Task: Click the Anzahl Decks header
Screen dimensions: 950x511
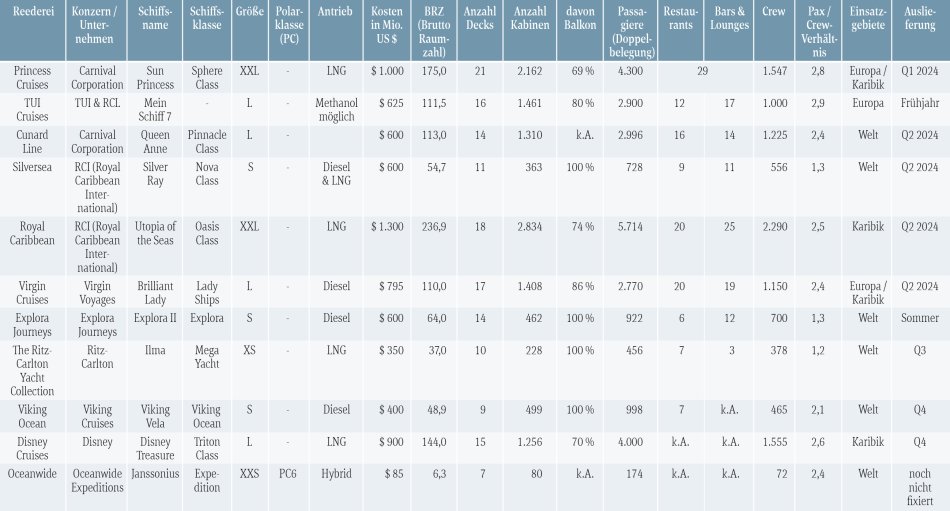Action: pyautogui.click(x=480, y=18)
